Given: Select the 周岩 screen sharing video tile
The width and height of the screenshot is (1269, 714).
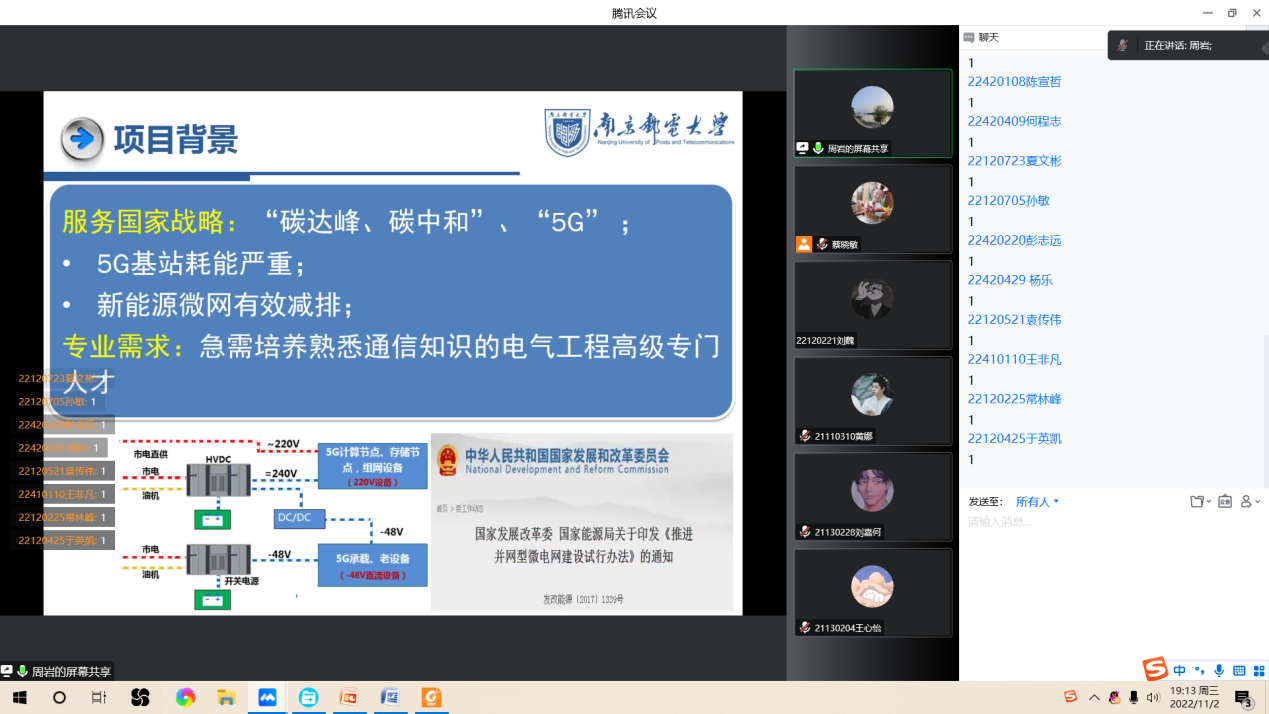Looking at the screenshot, I should click(x=872, y=112).
